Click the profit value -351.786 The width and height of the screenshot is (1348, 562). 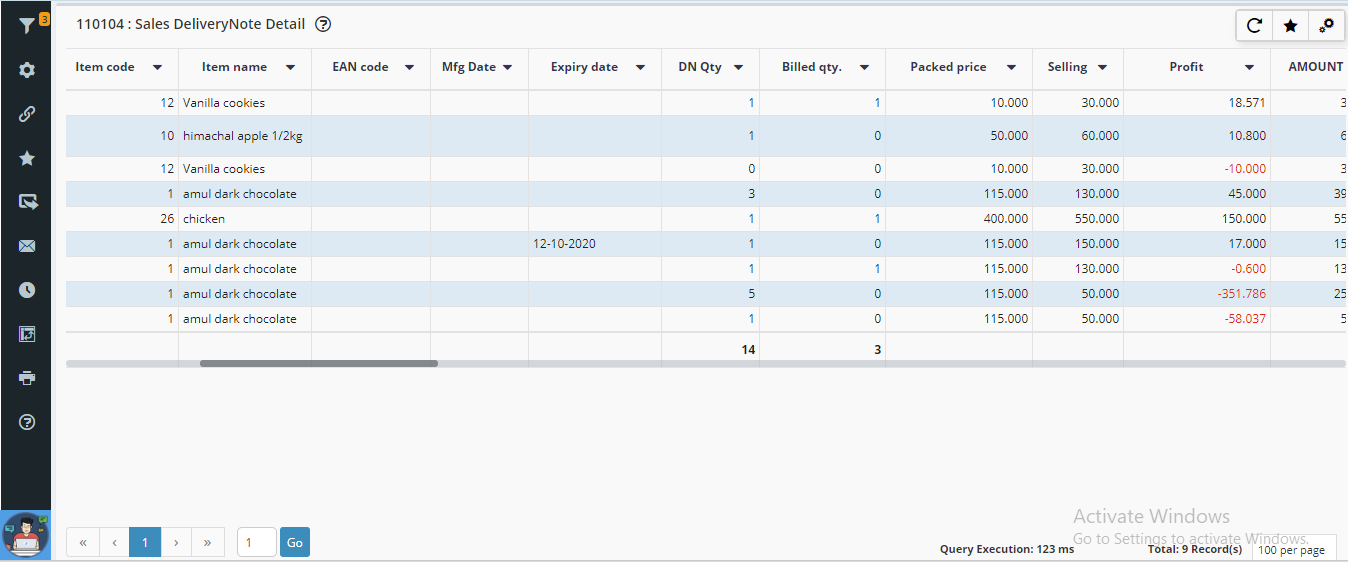coord(1241,294)
